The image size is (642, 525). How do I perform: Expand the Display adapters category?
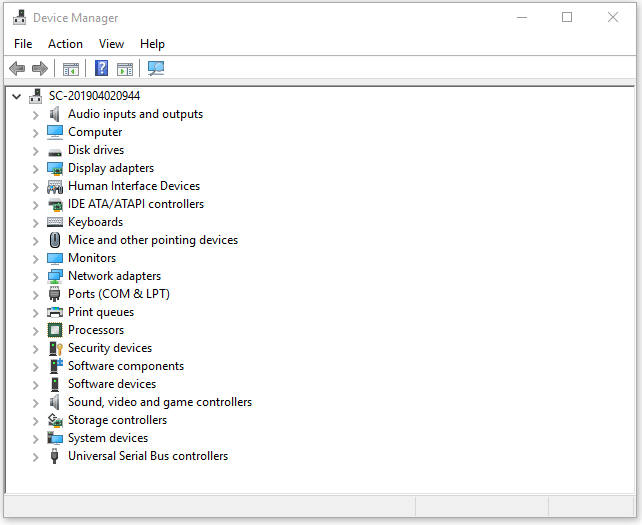point(36,169)
